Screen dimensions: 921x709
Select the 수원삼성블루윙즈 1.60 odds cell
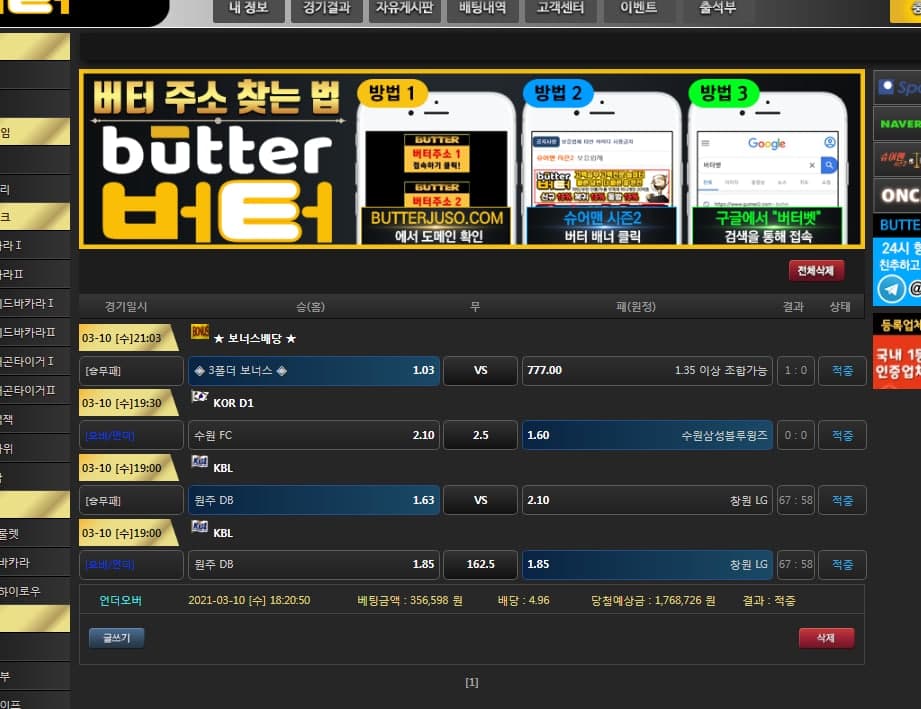point(647,435)
